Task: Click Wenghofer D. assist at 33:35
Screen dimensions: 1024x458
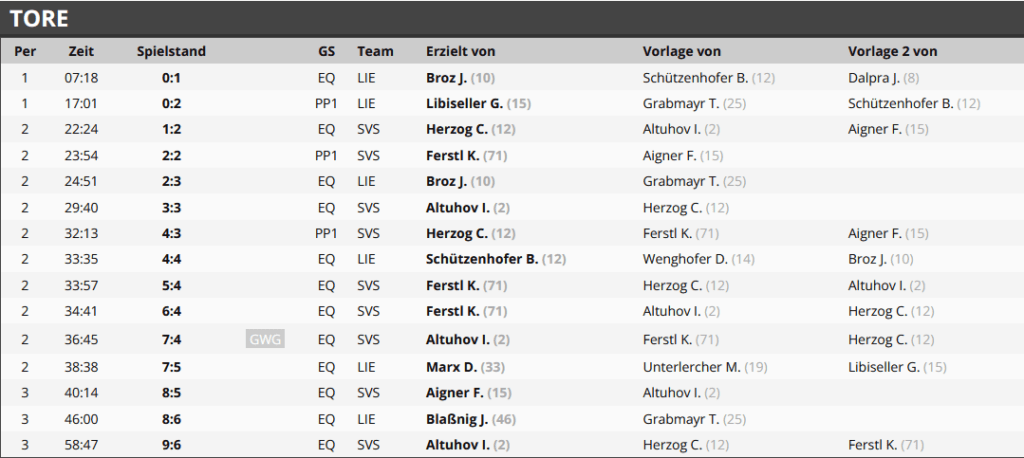Action: [685, 259]
